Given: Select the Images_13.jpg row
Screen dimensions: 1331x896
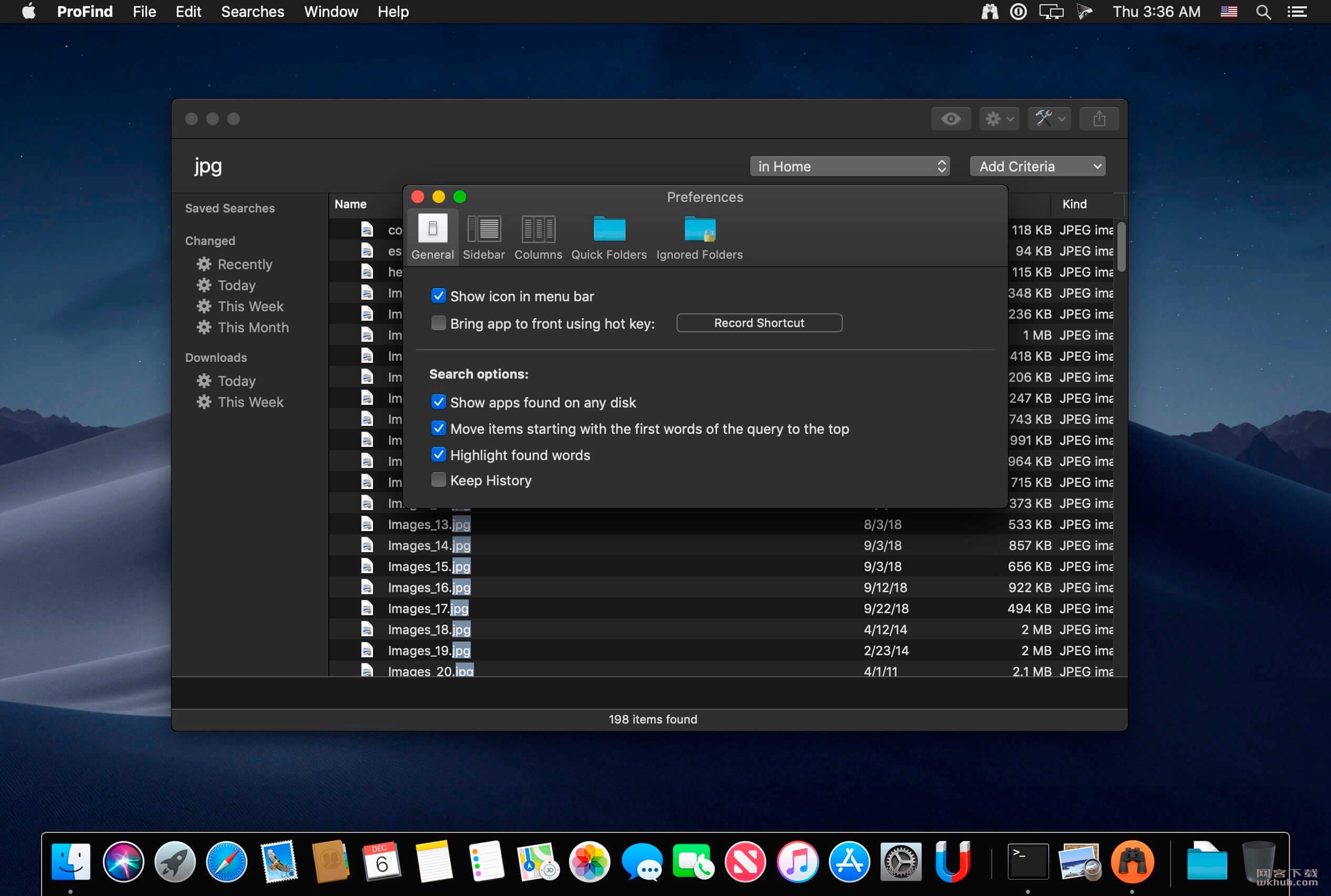Looking at the screenshot, I should (720, 524).
